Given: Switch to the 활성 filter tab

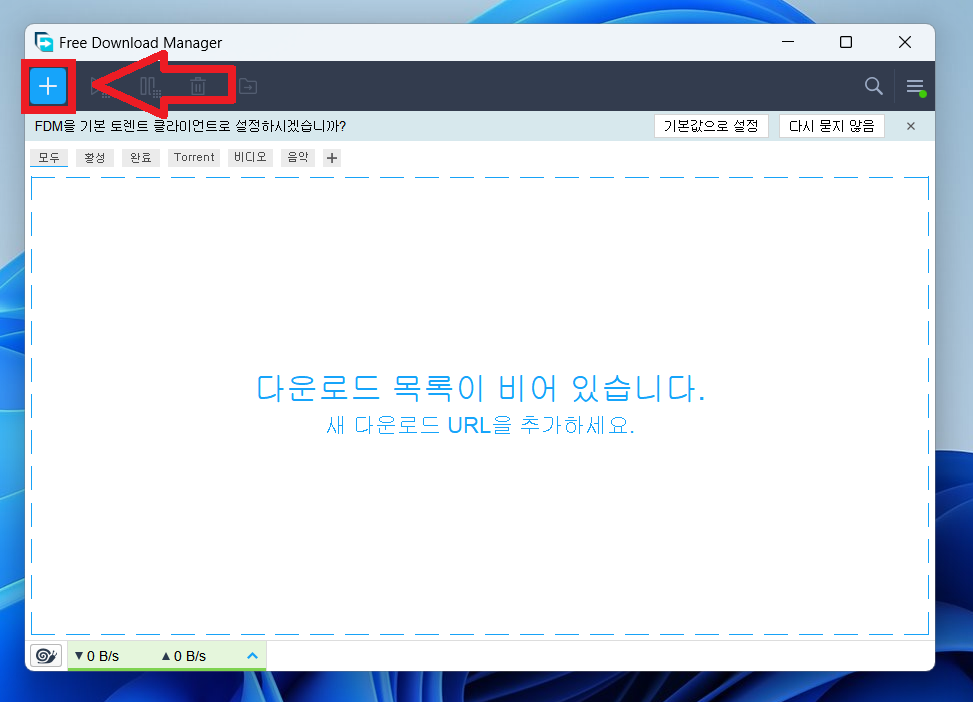Looking at the screenshot, I should click(94, 158).
